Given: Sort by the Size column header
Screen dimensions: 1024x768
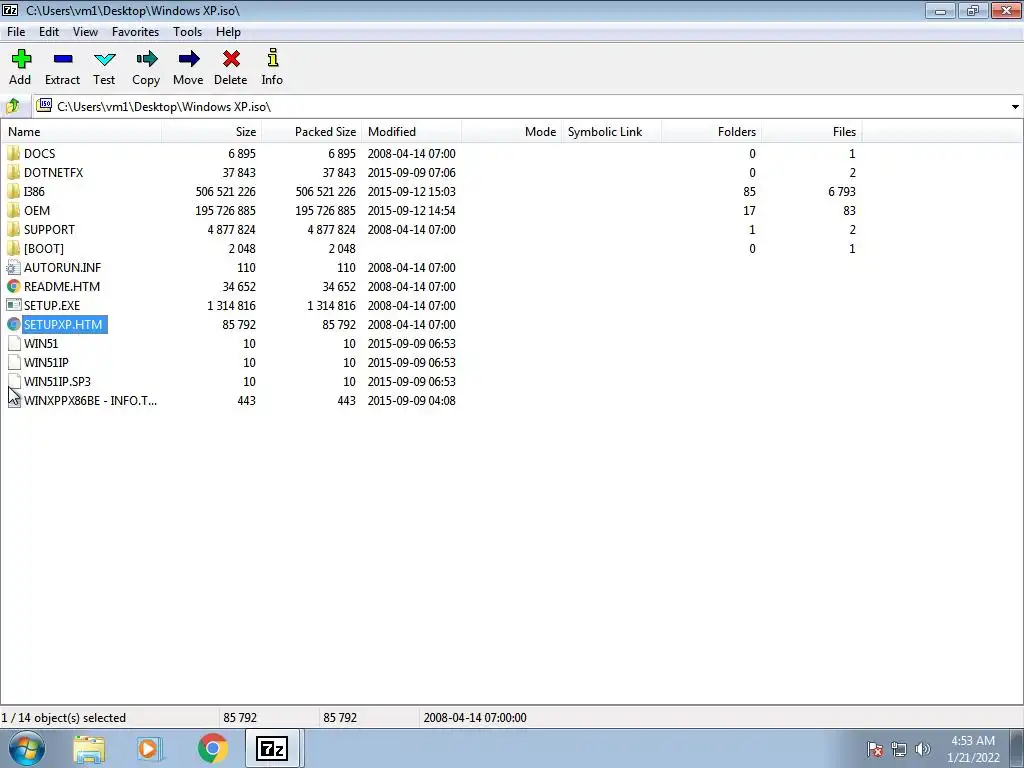Looking at the screenshot, I should tap(212, 131).
